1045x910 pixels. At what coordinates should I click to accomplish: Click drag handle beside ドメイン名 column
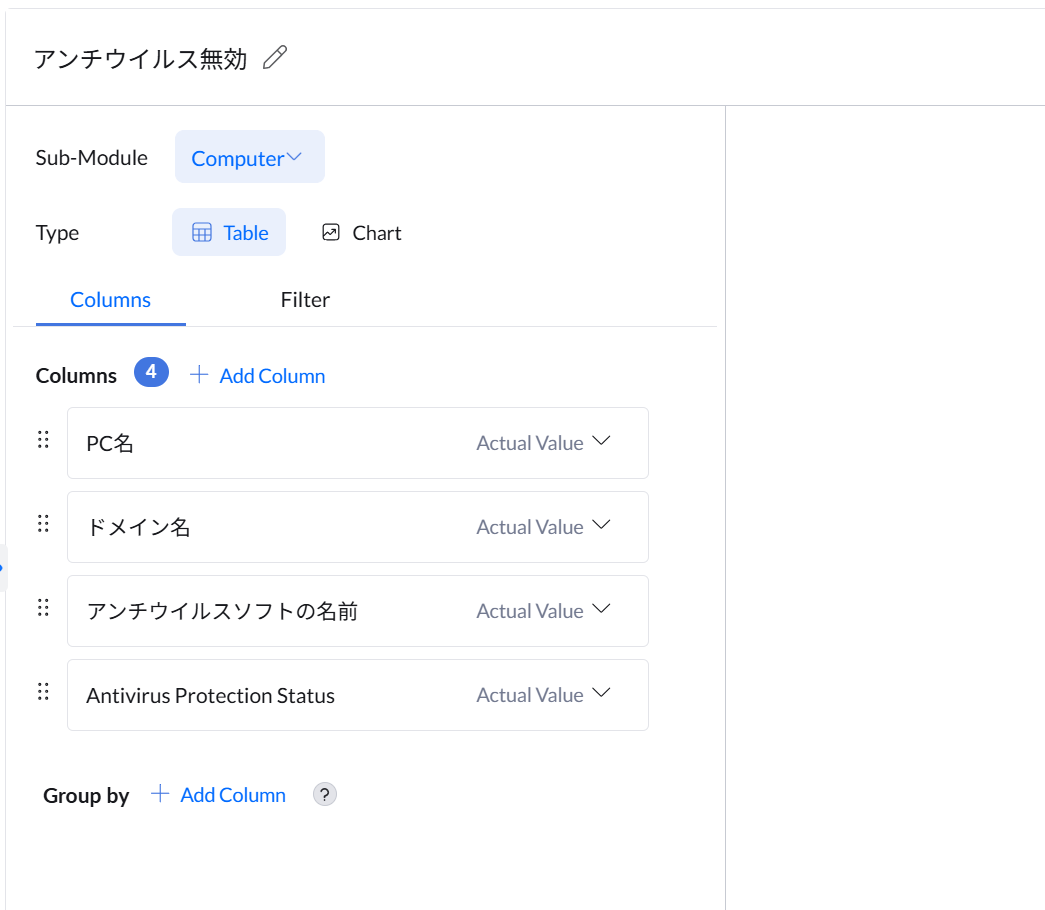click(43, 524)
